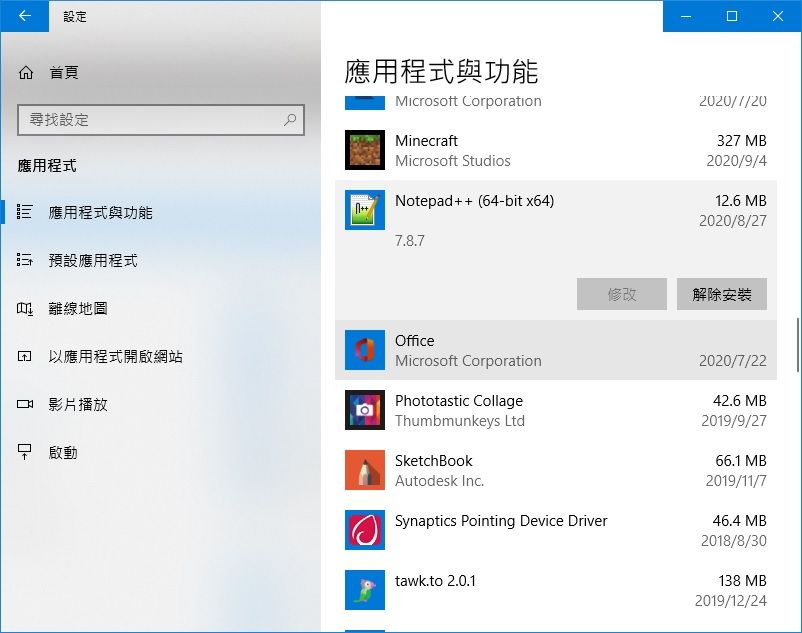802x633 pixels.
Task: Click the 應用程式 sidebar section header
Action: (47, 166)
